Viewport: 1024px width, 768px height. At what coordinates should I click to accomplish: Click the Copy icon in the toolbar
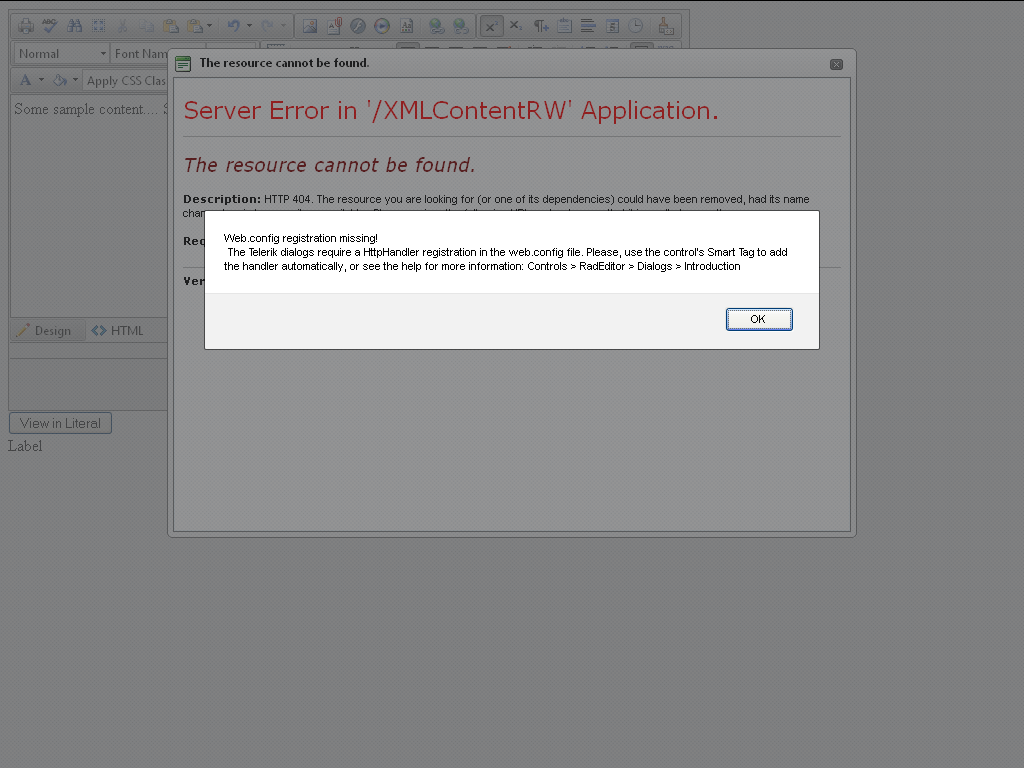(x=146, y=26)
